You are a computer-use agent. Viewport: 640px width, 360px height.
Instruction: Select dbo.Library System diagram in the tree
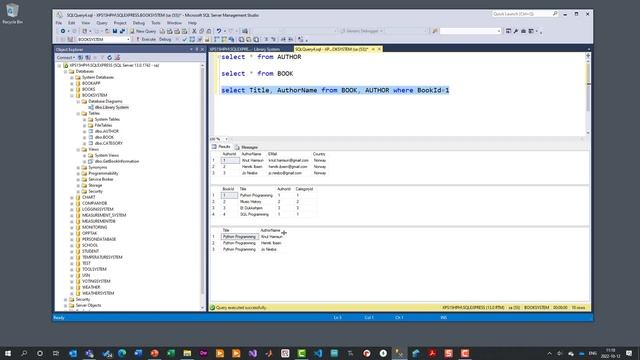pos(111,107)
